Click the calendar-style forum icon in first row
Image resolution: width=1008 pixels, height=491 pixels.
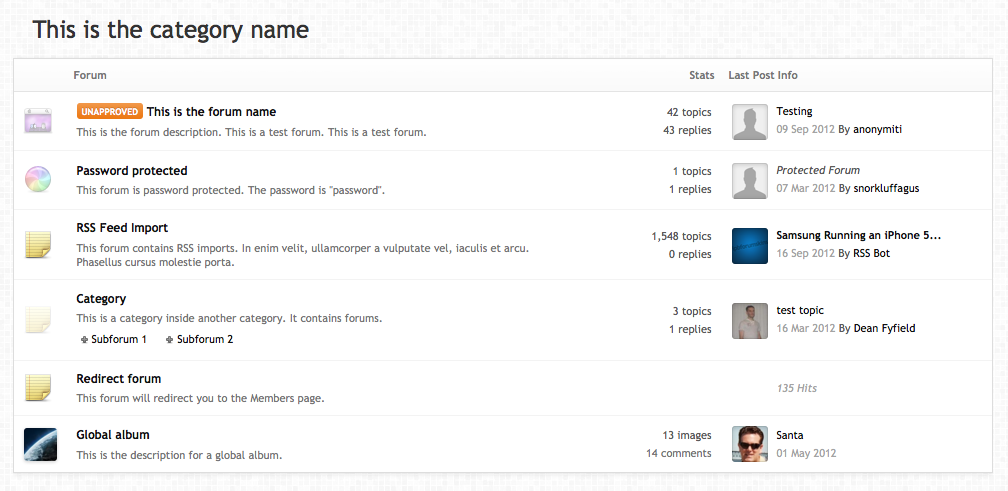38,122
